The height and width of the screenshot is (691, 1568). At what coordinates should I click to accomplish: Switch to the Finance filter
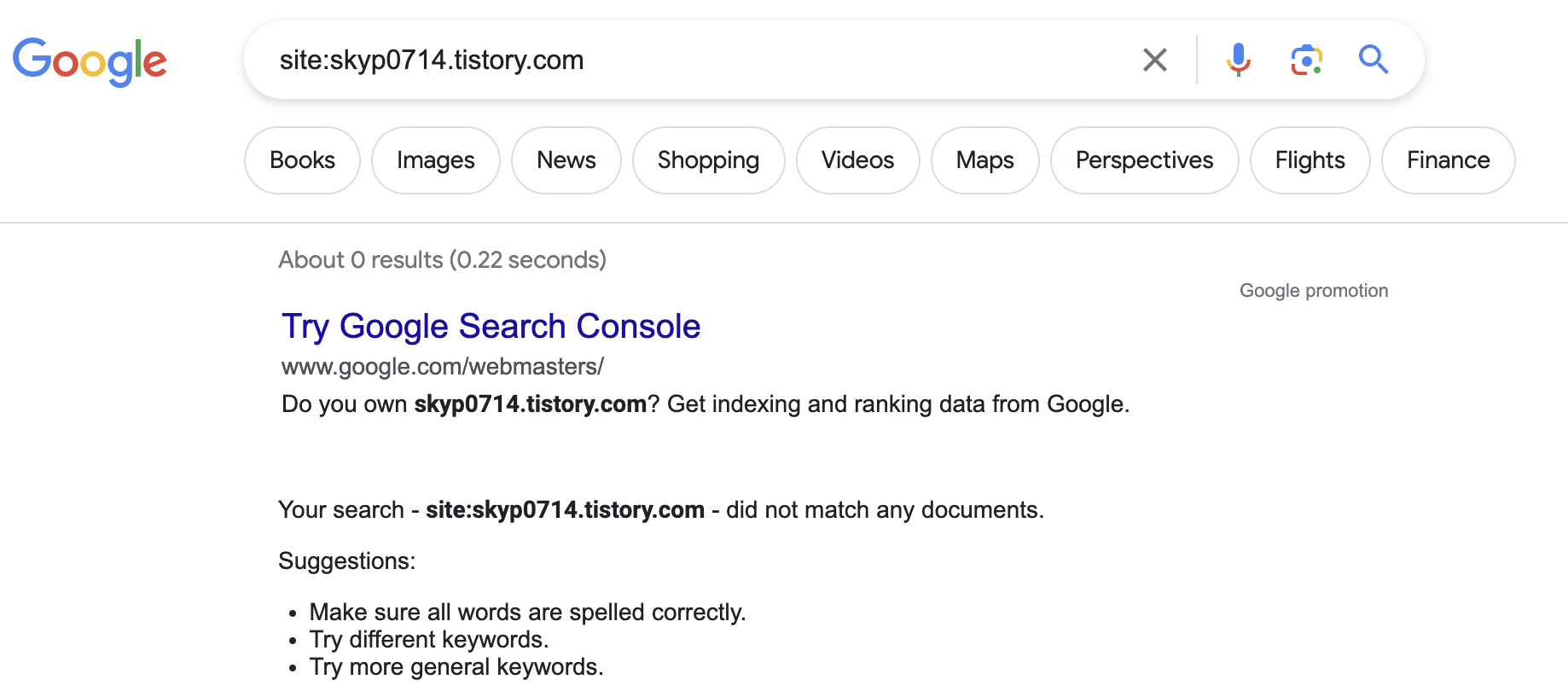(x=1449, y=160)
